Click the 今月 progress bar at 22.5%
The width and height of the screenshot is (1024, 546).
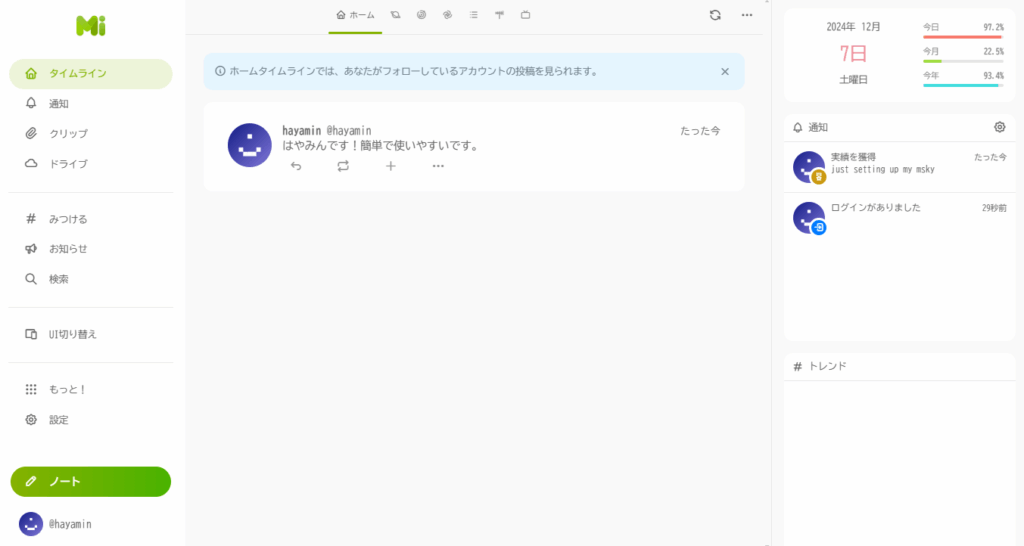963,61
